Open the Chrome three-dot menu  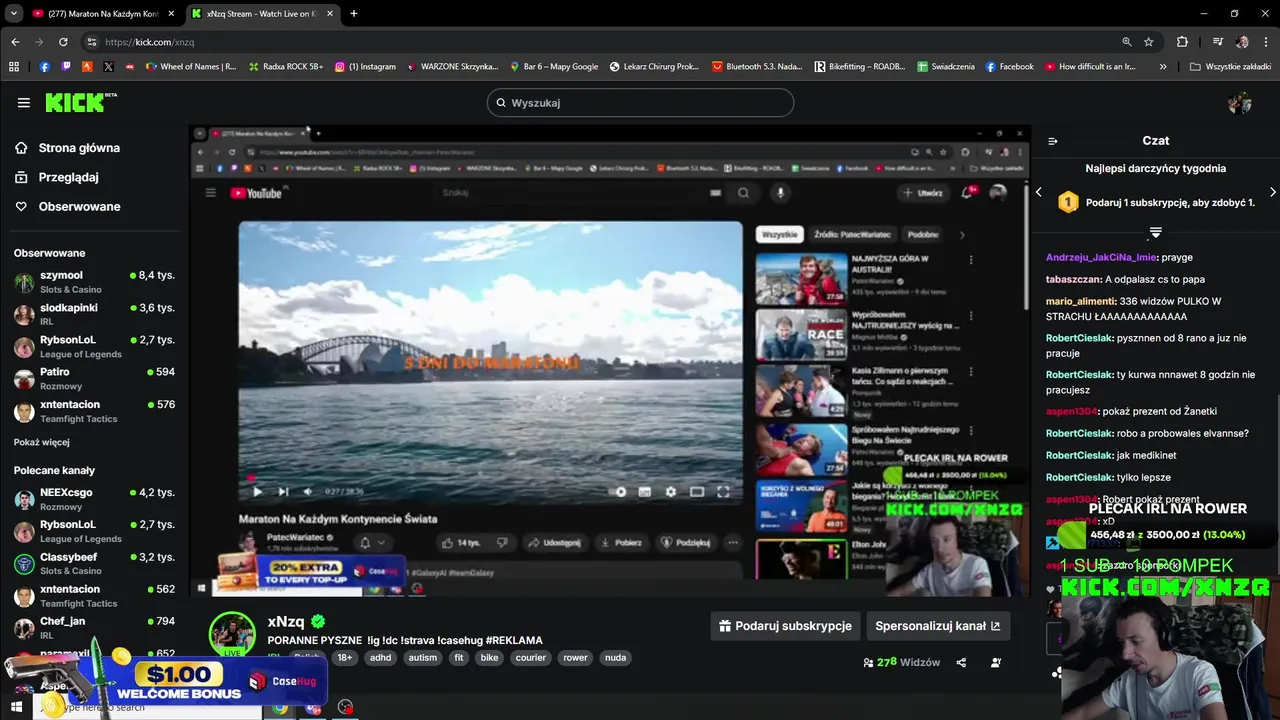(1266, 42)
